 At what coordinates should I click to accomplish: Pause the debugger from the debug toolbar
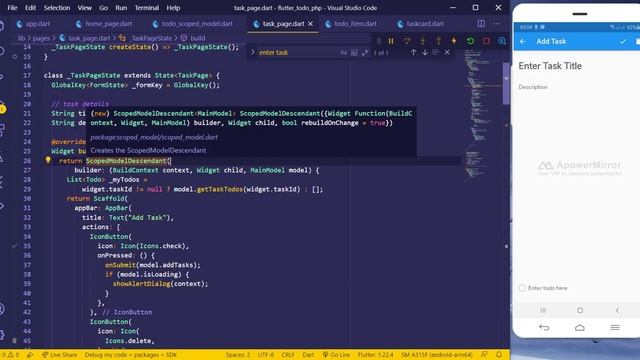coord(391,41)
